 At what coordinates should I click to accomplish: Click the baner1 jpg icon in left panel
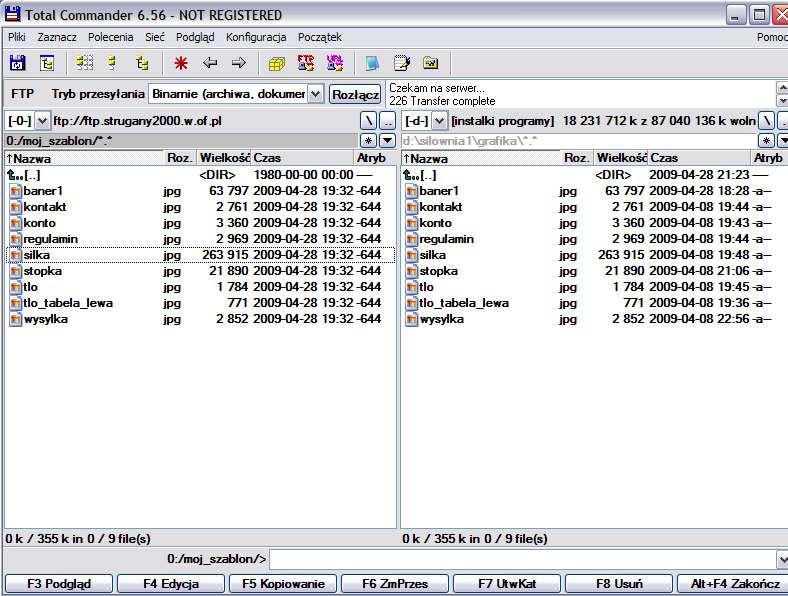tap(16, 191)
